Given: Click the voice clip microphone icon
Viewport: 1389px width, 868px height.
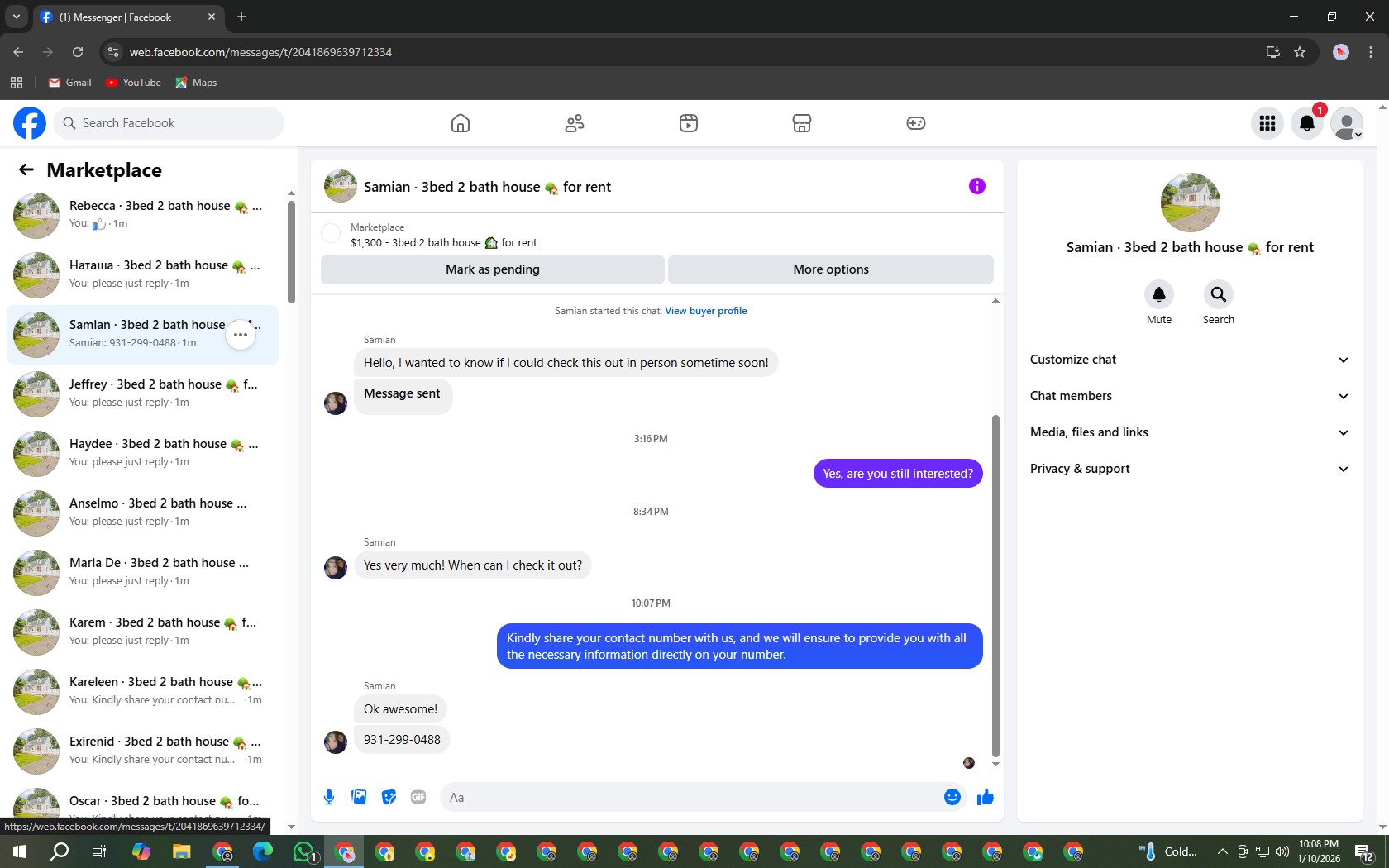Looking at the screenshot, I should coord(329,797).
